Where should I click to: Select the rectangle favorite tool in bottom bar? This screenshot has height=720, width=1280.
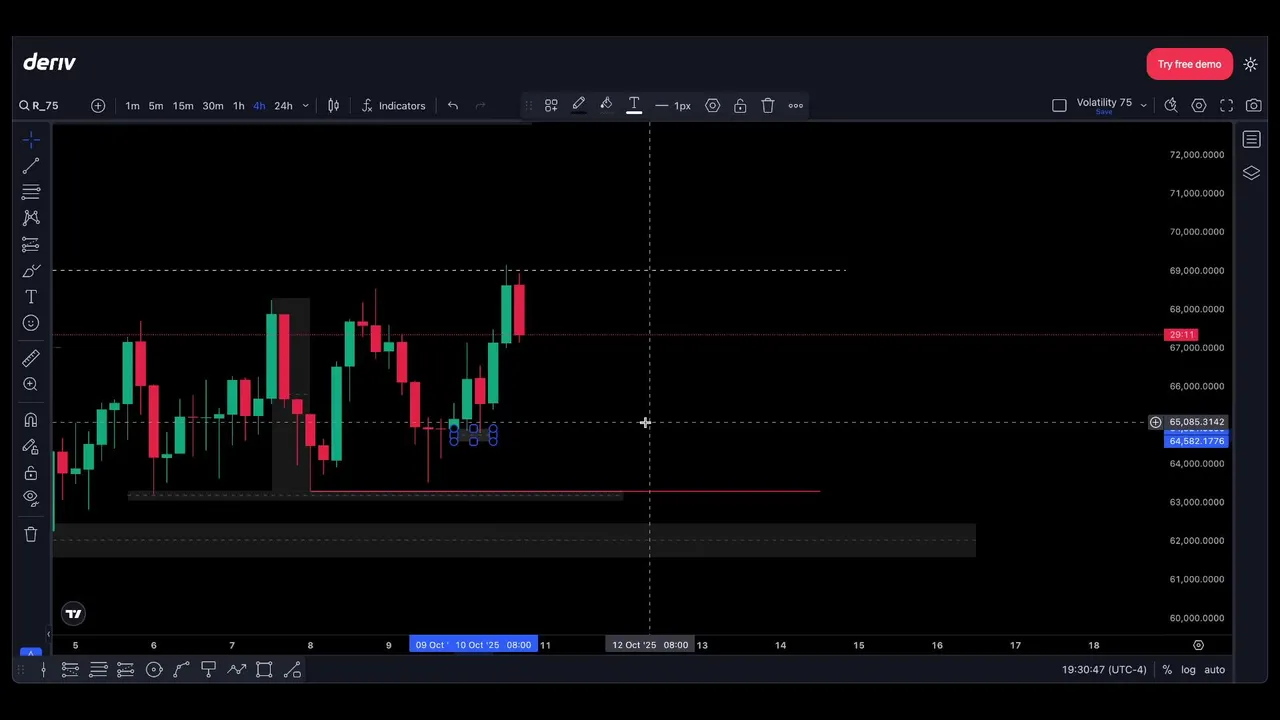[264, 670]
